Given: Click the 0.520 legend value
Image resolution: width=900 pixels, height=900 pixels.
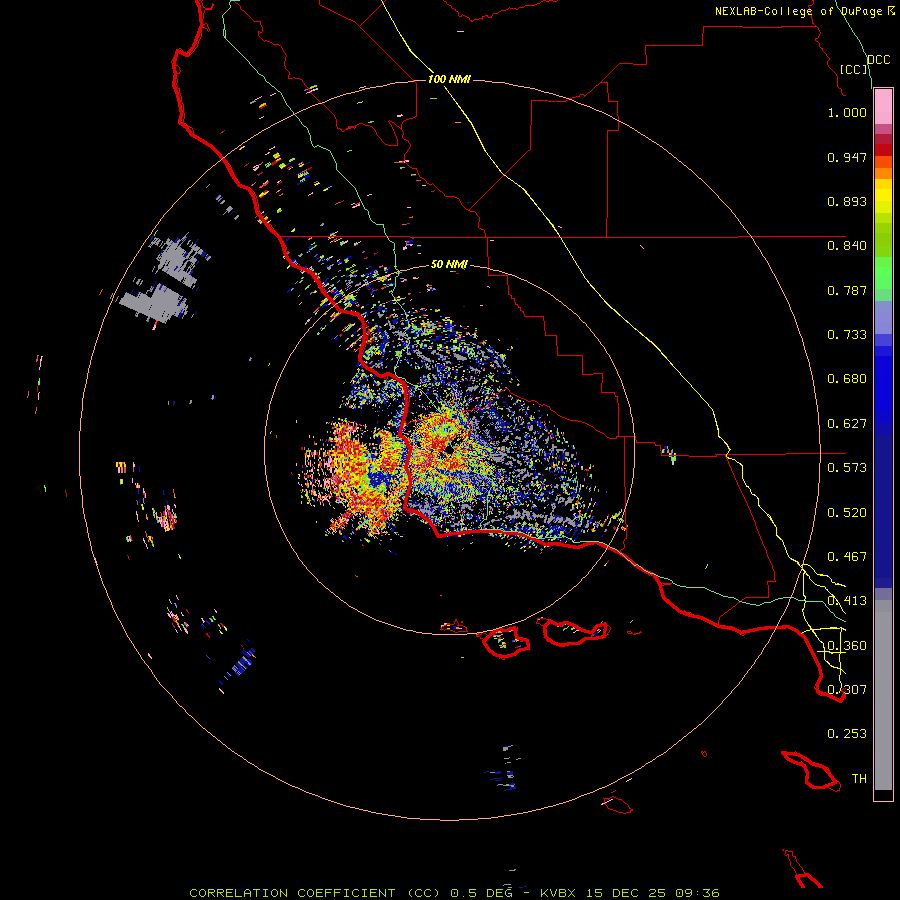Looking at the screenshot, I should (847, 513).
